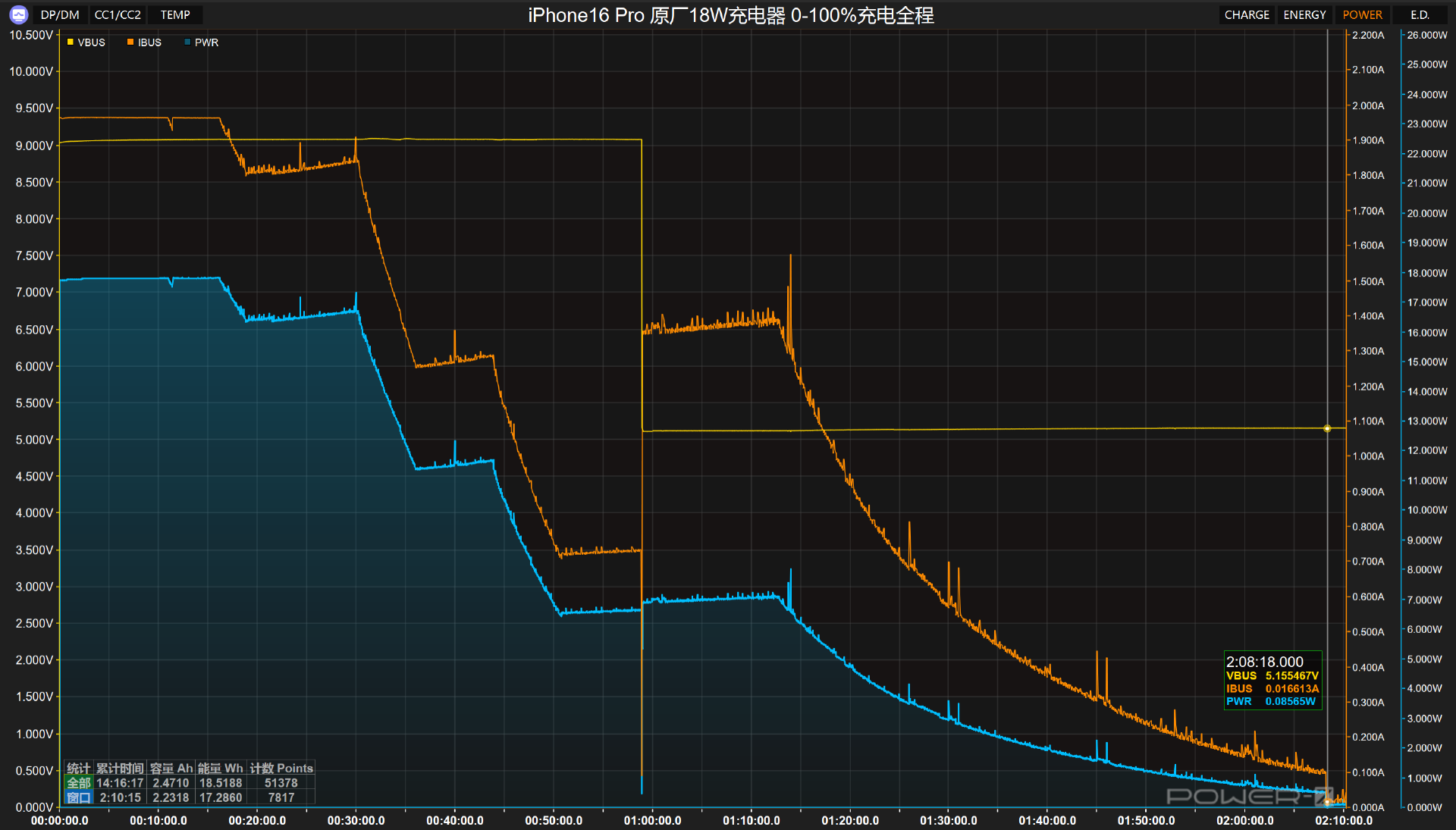Click the 00:30:00.0 time axis label
This screenshot has height=830, width=1456.
pos(356,820)
